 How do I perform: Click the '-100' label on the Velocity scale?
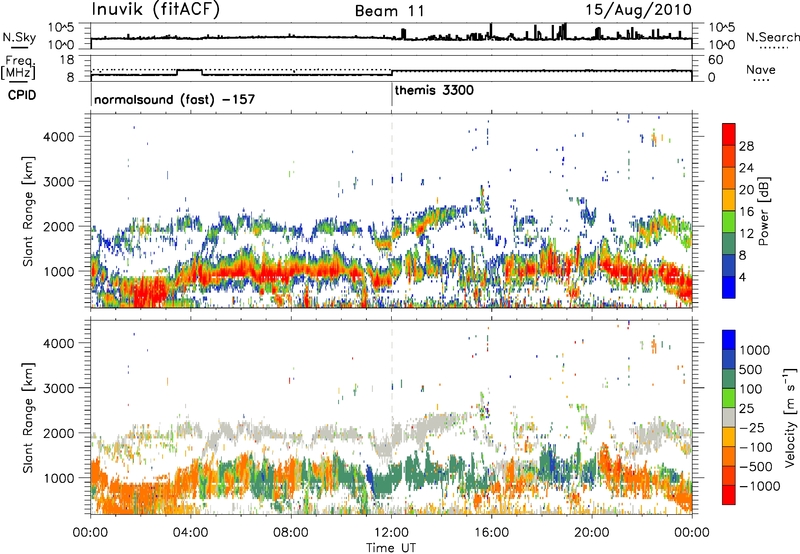pos(755,447)
